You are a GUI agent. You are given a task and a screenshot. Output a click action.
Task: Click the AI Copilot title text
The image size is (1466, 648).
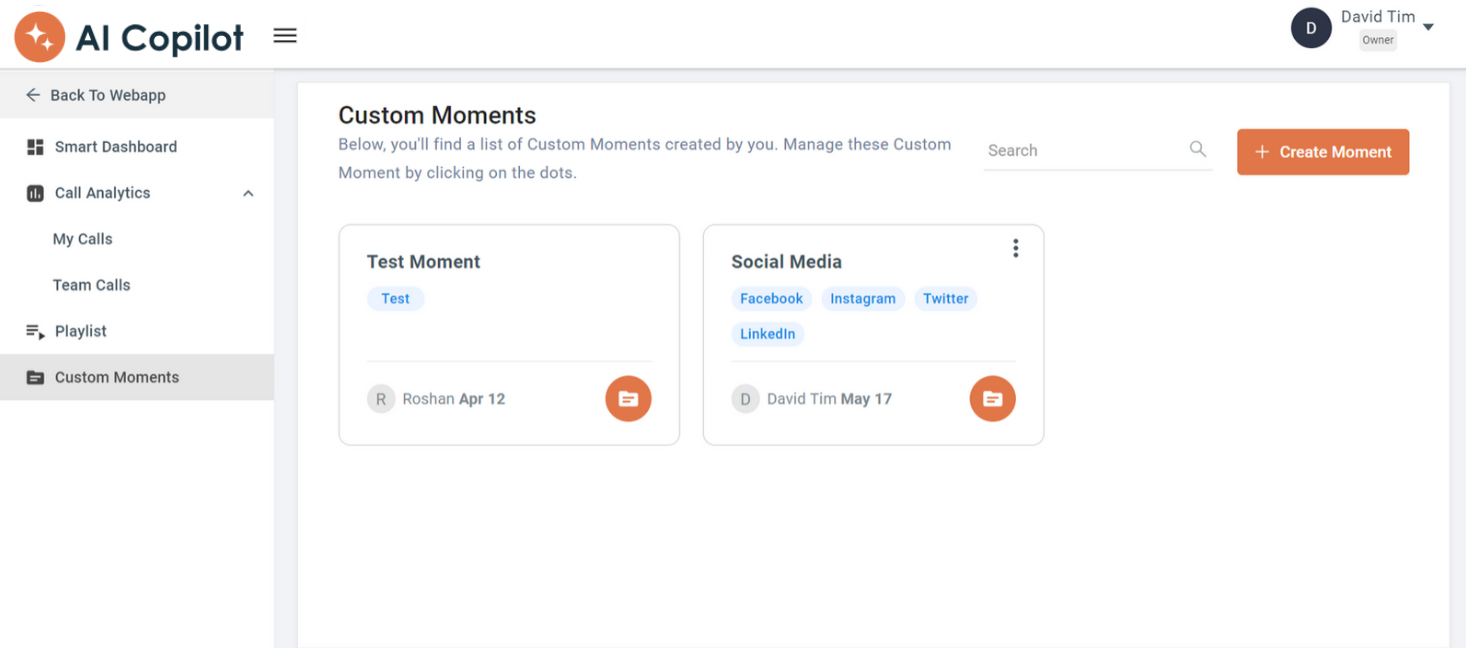pyautogui.click(x=160, y=38)
